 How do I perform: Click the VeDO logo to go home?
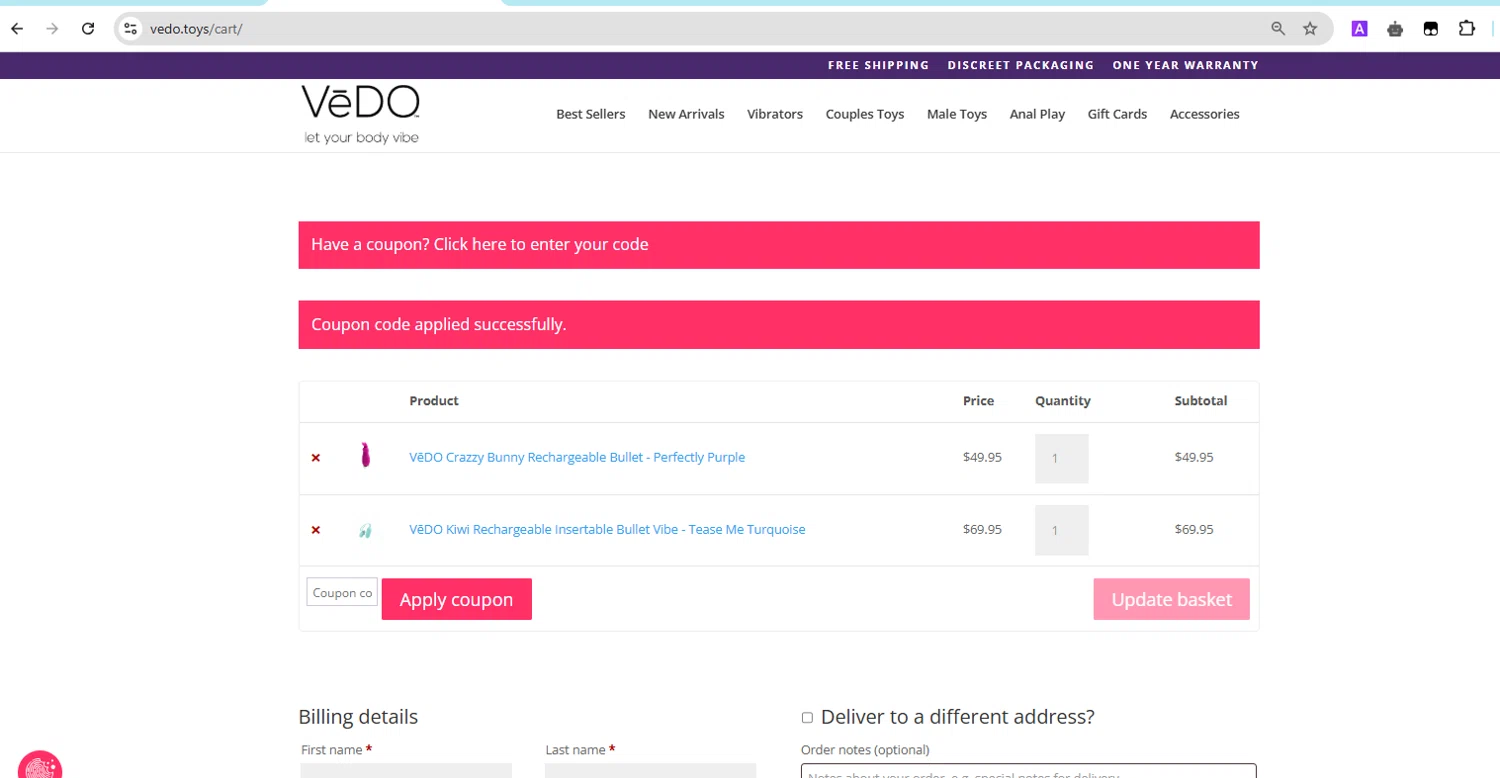(x=361, y=114)
